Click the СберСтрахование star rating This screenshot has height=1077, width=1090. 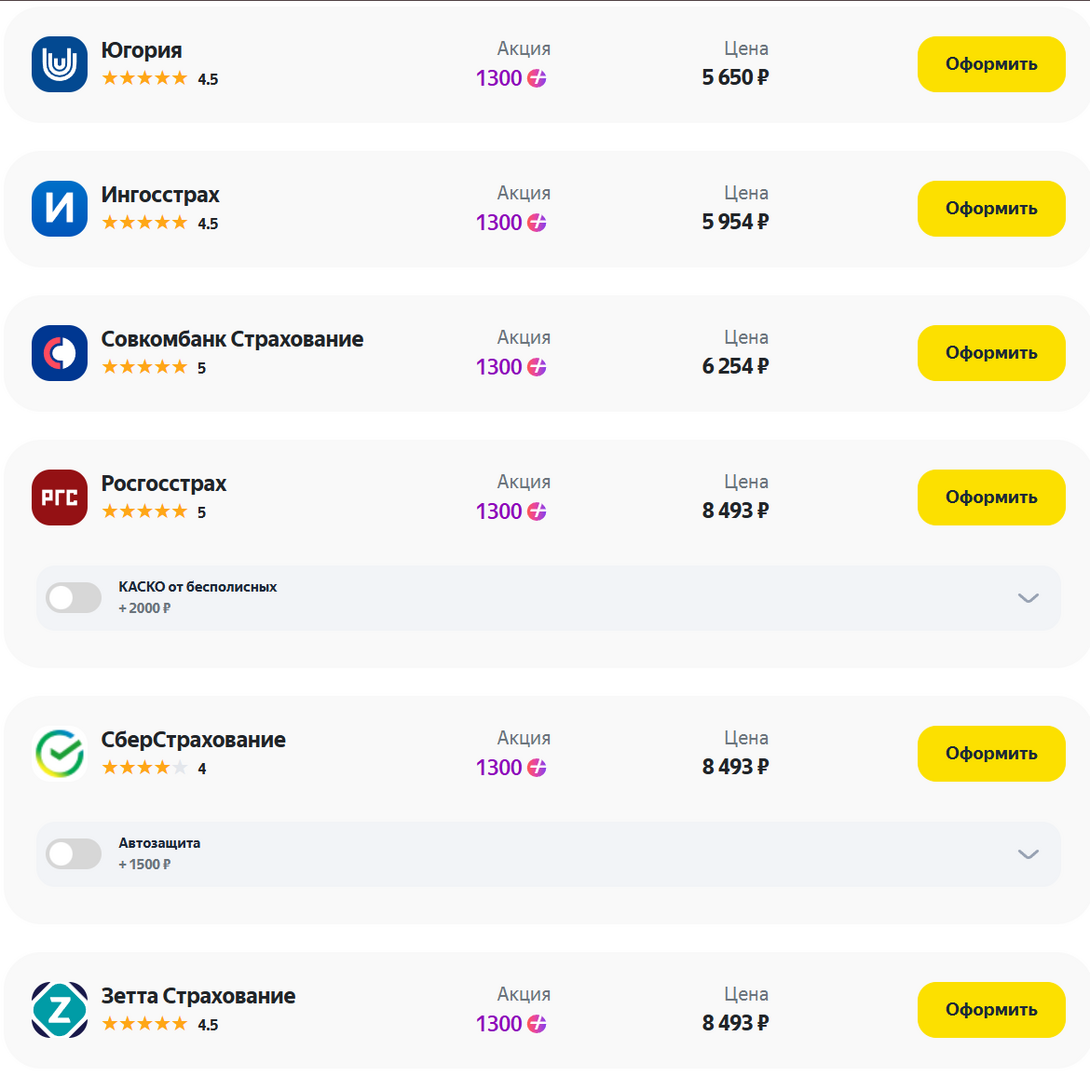pos(144,768)
